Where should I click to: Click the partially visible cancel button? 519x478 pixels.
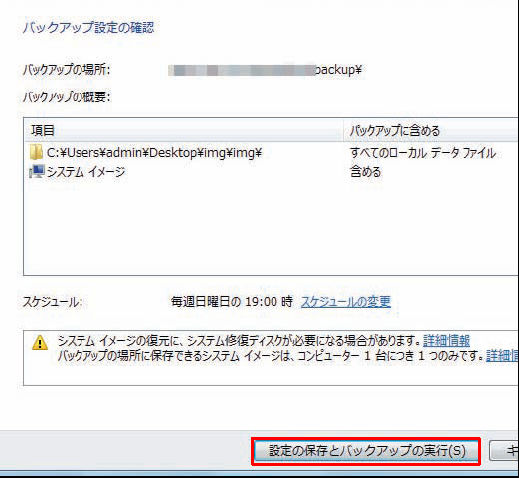(x=504, y=451)
